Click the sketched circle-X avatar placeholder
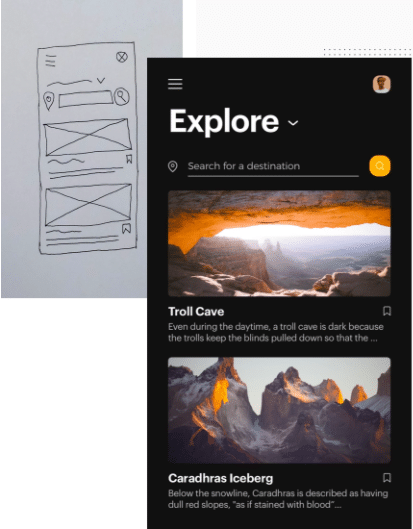413x529 pixels. tap(122, 57)
